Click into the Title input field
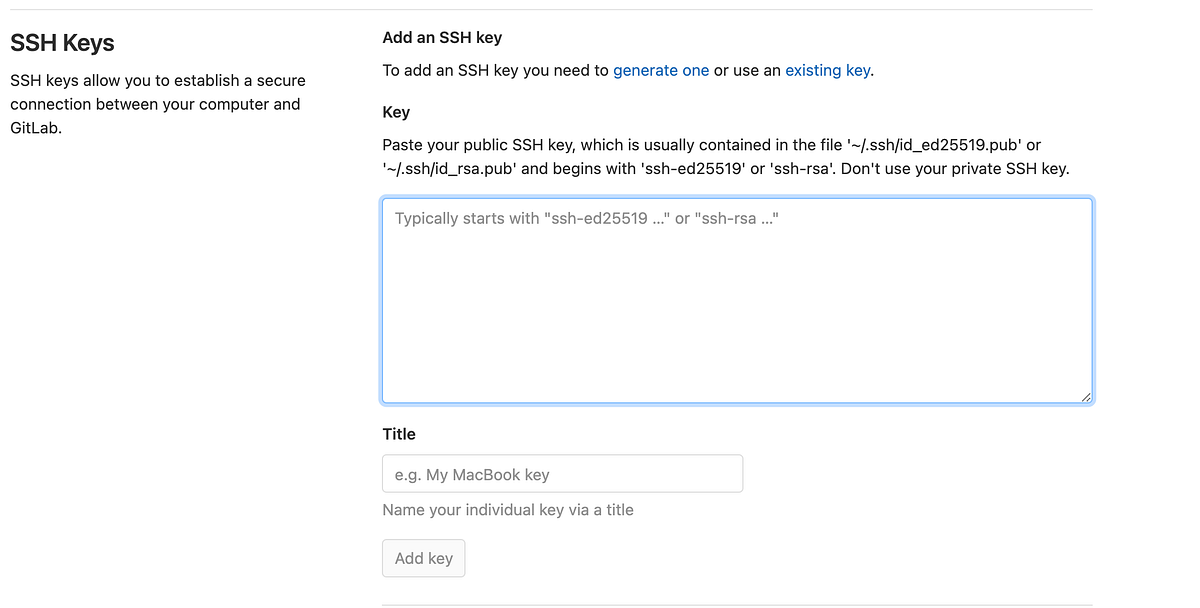Viewport: 1200px width, 608px height. (562, 474)
